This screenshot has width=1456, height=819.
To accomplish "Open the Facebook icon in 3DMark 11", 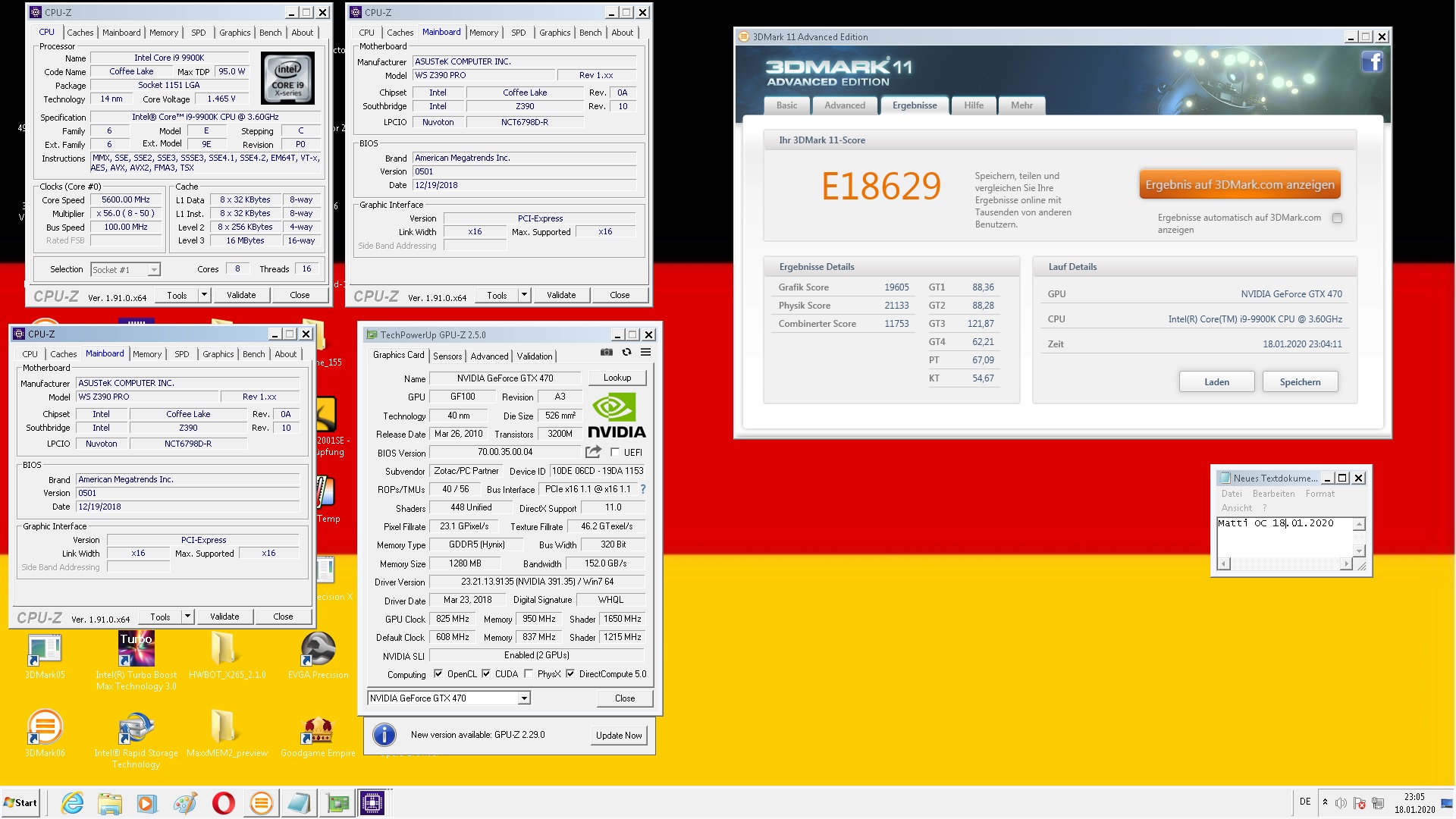I will 1372,61.
